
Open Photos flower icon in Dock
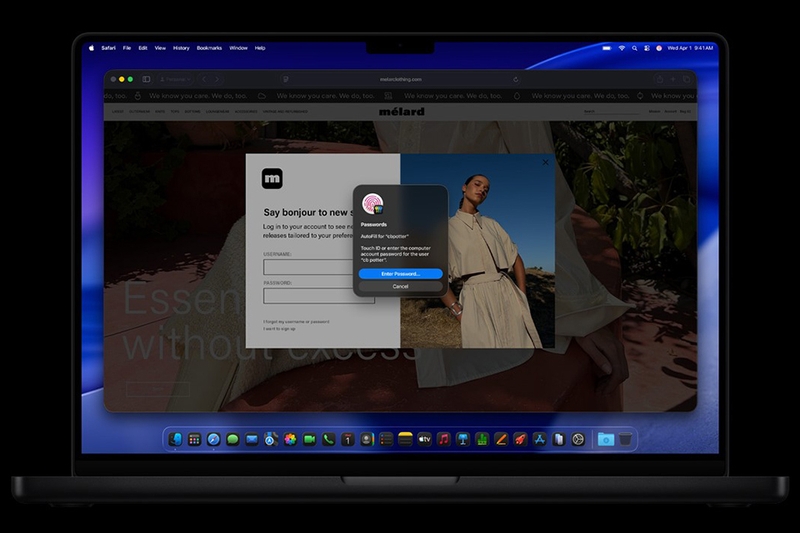(x=290, y=439)
